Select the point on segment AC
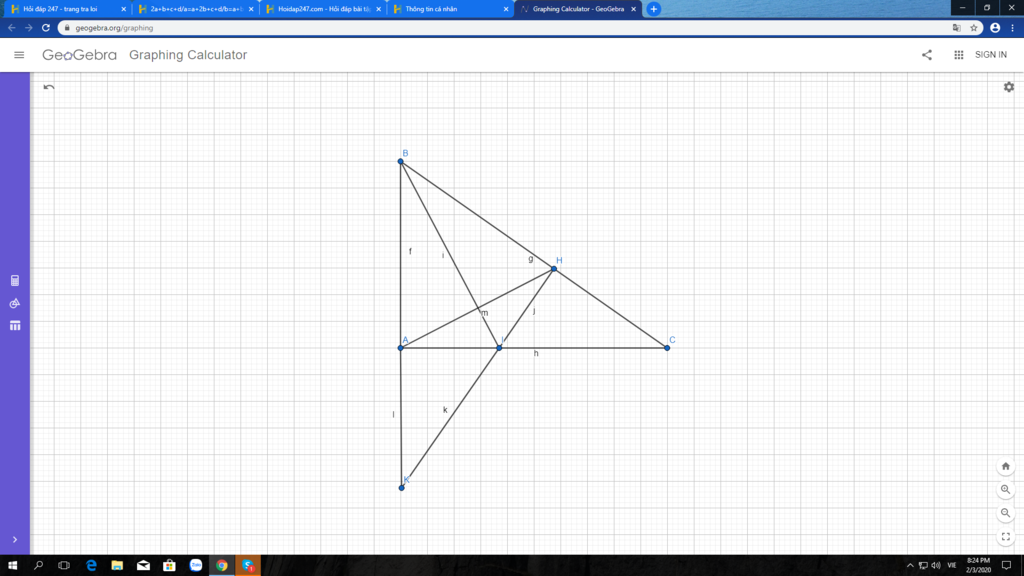This screenshot has height=576, width=1024. click(499, 348)
